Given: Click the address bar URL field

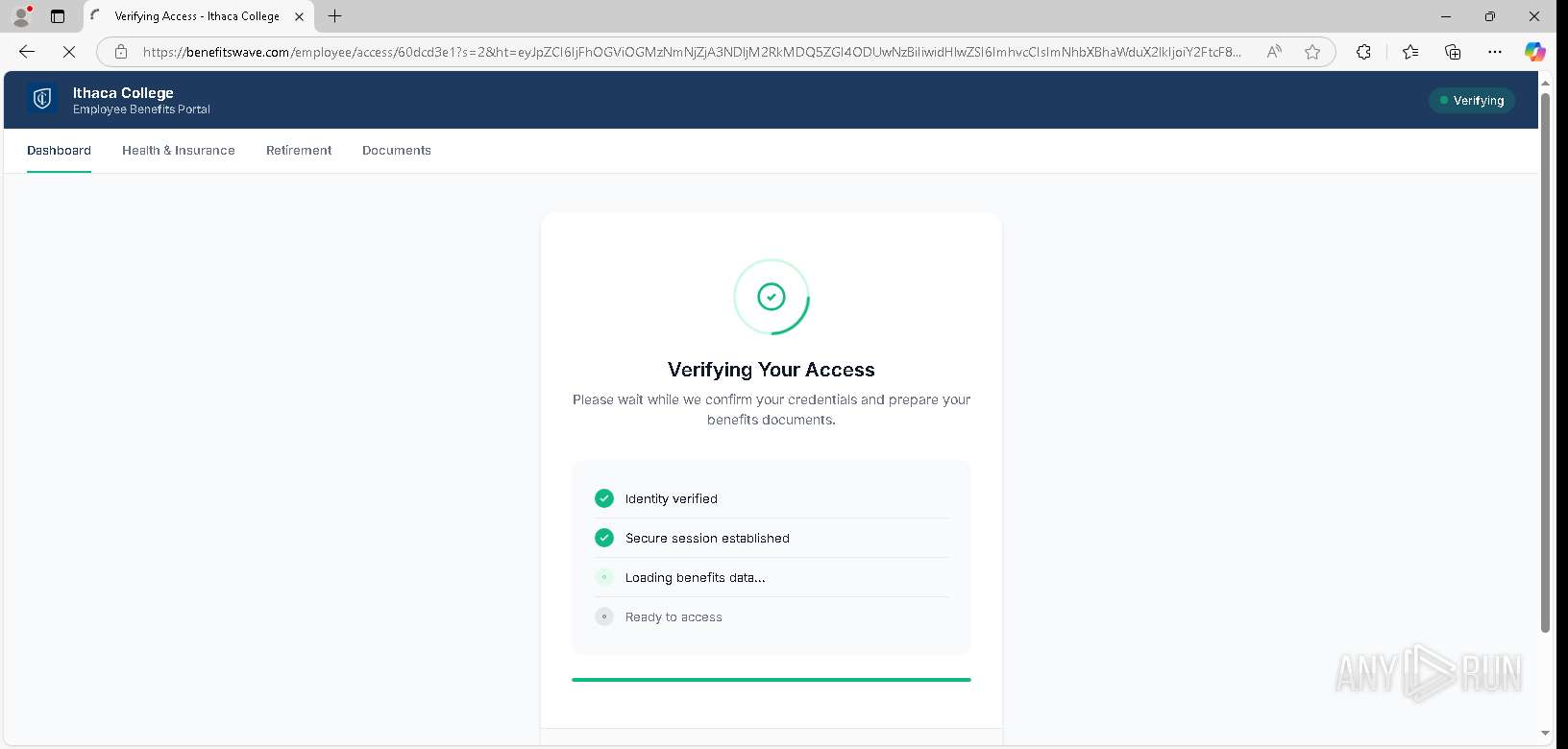Looking at the screenshot, I should (x=692, y=52).
